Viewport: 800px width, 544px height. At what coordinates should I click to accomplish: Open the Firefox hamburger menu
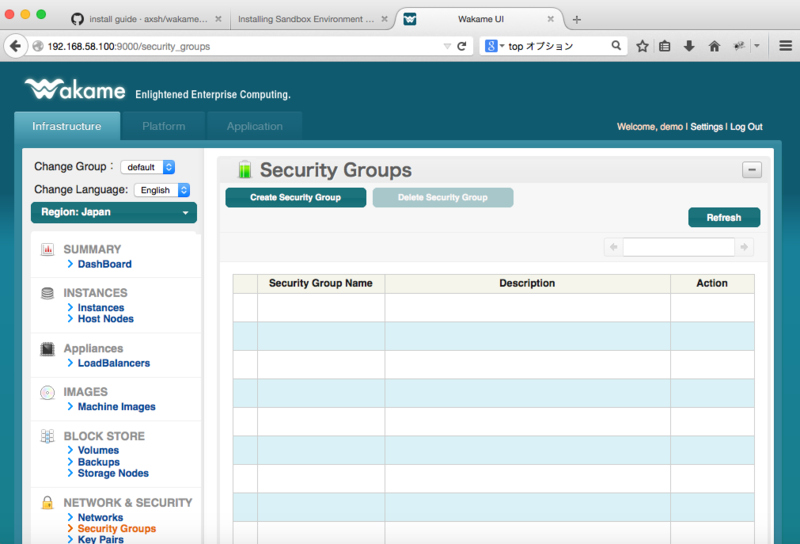(786, 46)
